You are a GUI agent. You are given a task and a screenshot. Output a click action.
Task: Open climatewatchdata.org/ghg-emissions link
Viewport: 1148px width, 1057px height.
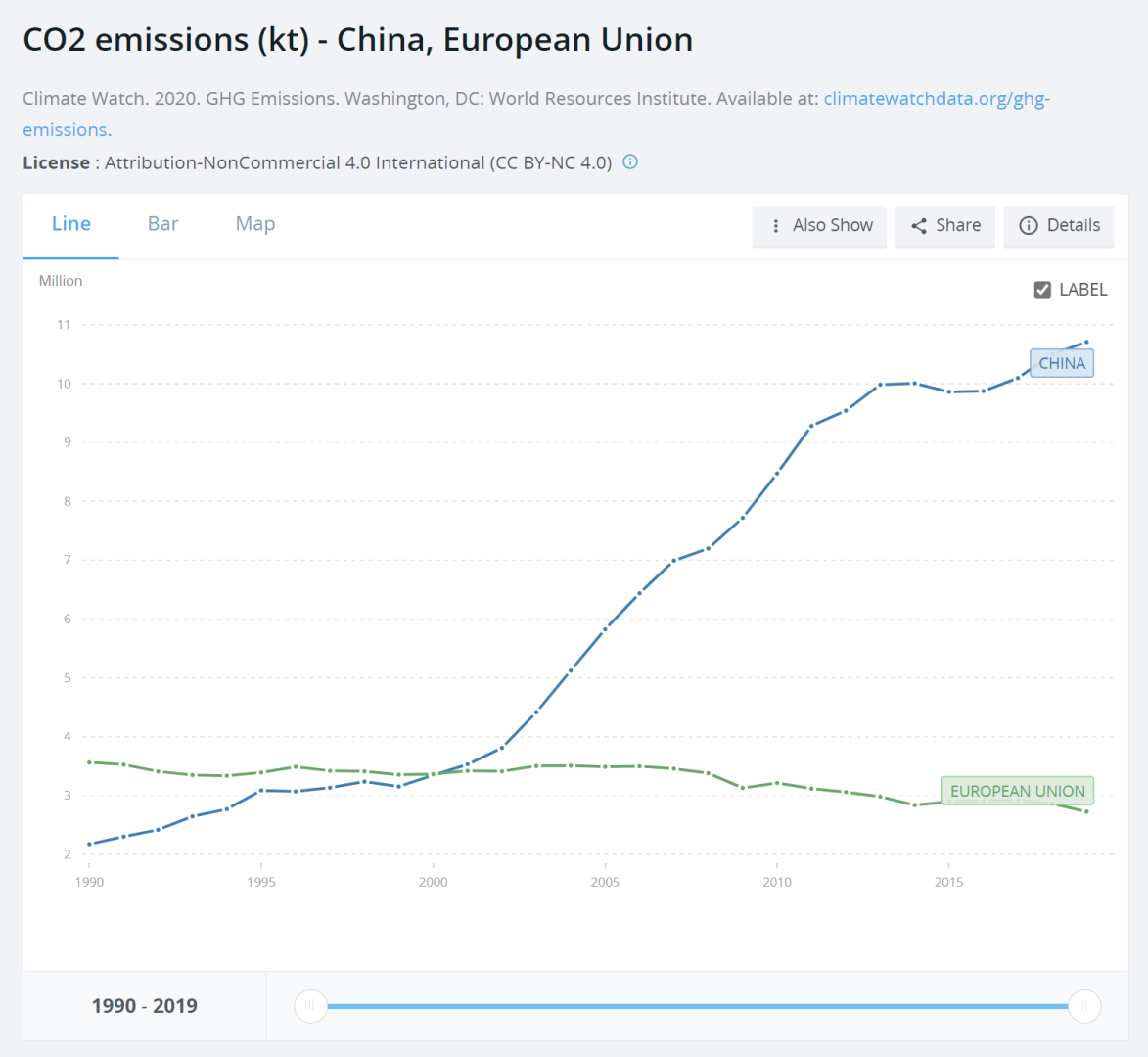[936, 99]
